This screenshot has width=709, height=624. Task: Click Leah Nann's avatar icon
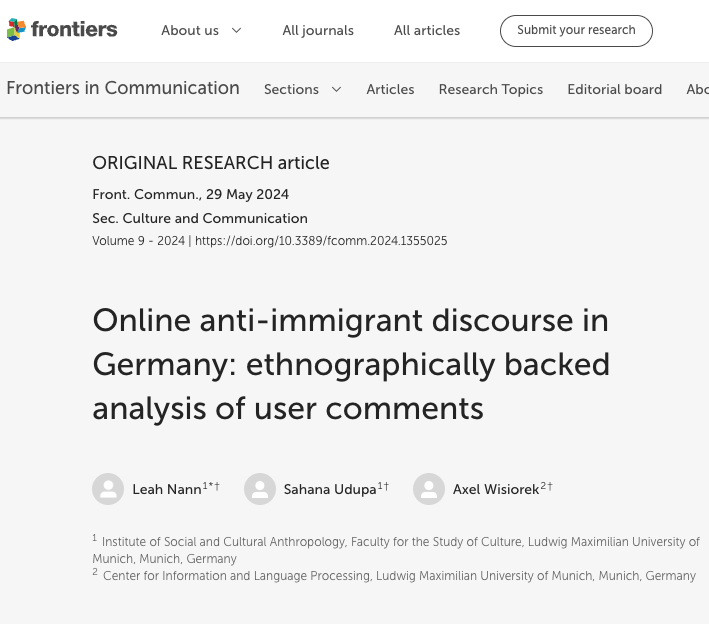(108, 489)
